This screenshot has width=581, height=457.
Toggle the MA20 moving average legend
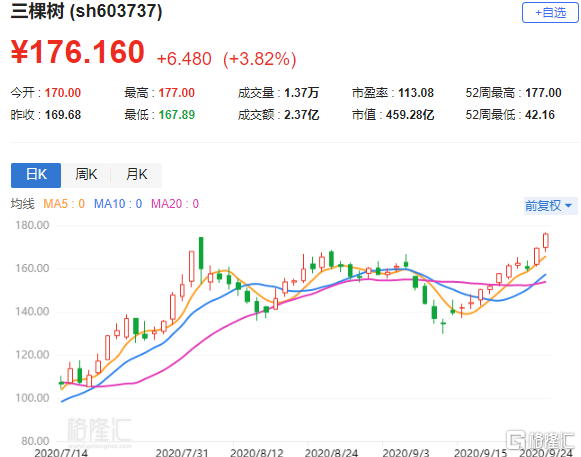(175, 203)
